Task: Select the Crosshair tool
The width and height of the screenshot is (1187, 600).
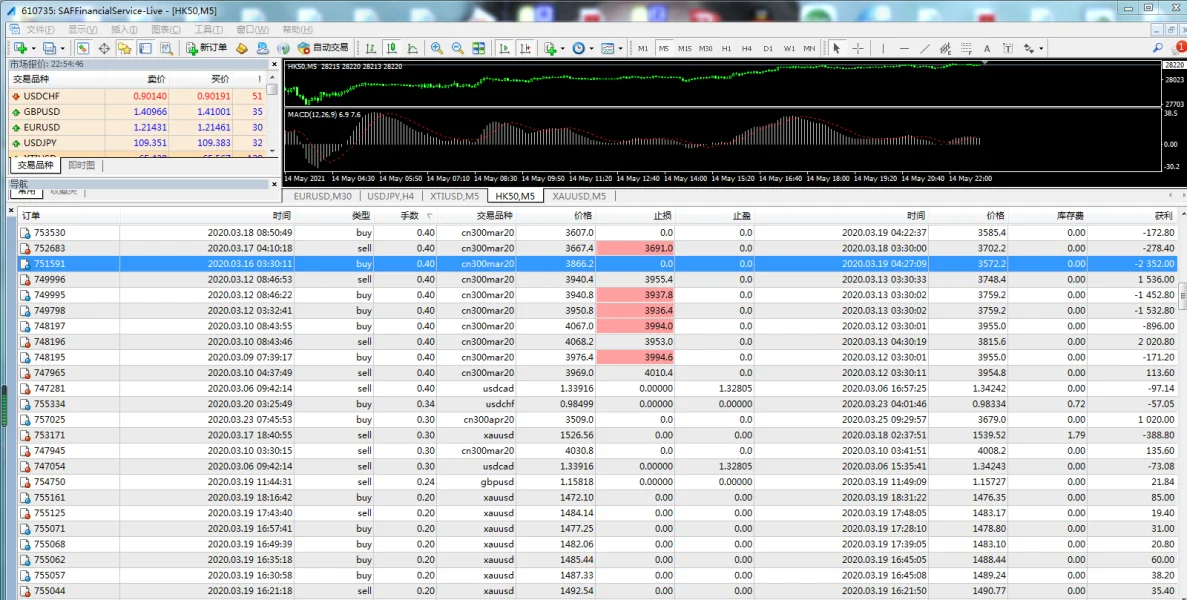Action: (x=858, y=48)
